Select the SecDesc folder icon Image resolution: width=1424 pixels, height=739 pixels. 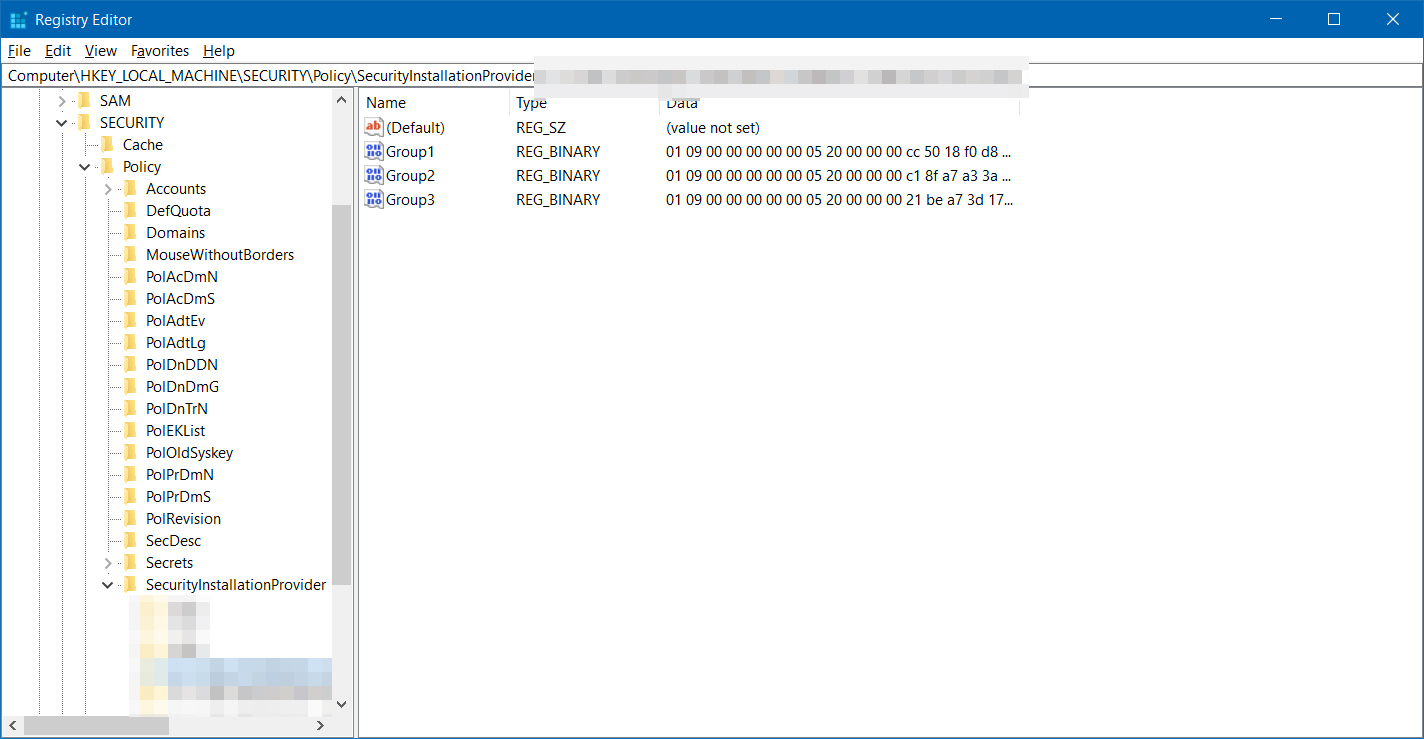click(130, 541)
